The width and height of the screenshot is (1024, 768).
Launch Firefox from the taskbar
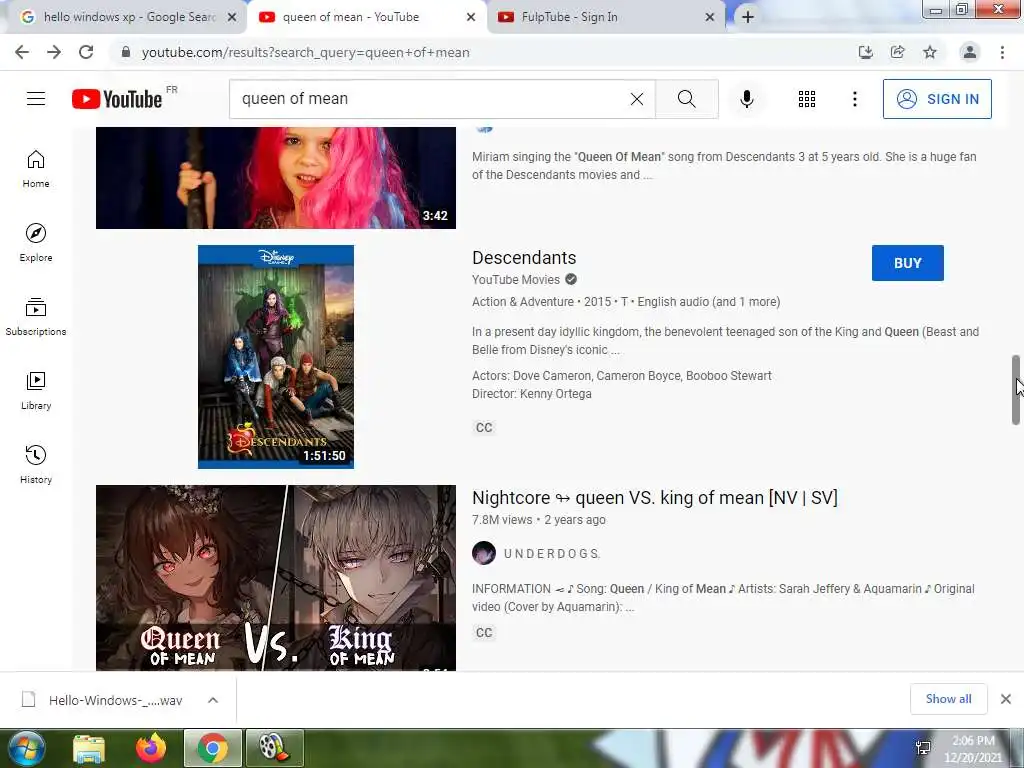pyautogui.click(x=151, y=748)
